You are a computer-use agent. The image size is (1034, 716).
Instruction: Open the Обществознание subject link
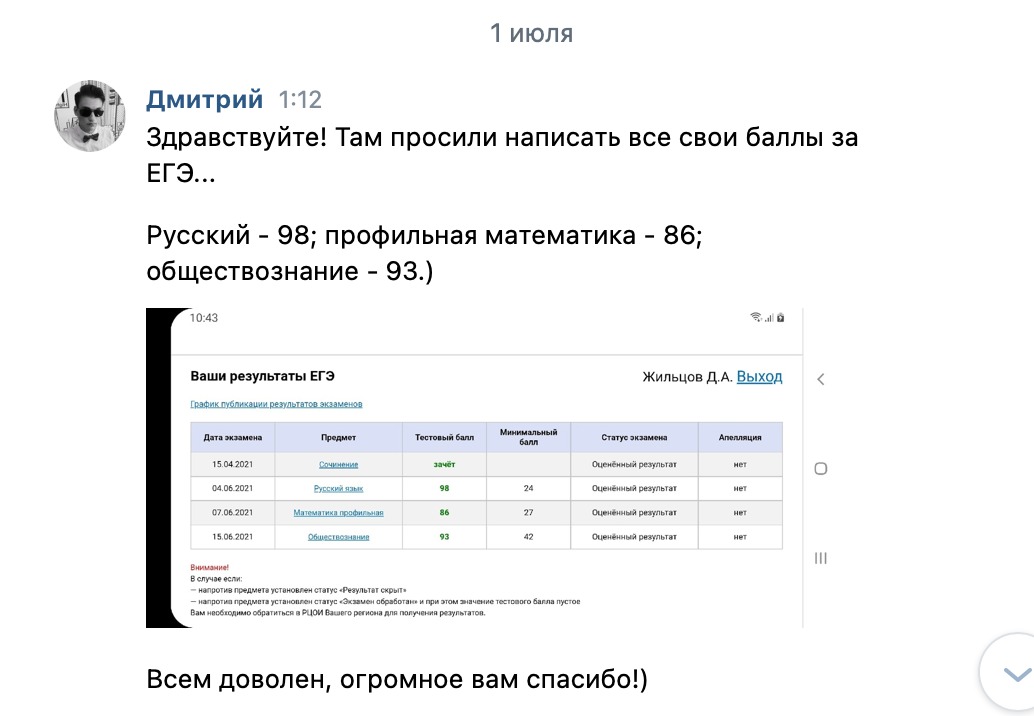[x=338, y=537]
